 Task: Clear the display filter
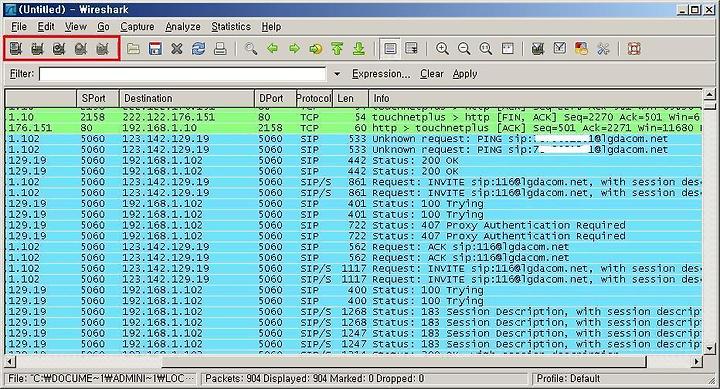point(432,73)
